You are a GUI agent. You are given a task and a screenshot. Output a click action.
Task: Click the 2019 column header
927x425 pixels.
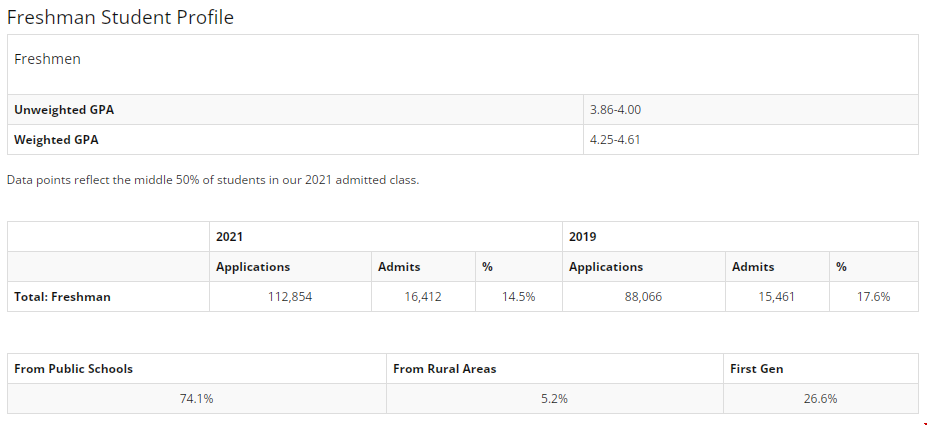[x=583, y=237]
